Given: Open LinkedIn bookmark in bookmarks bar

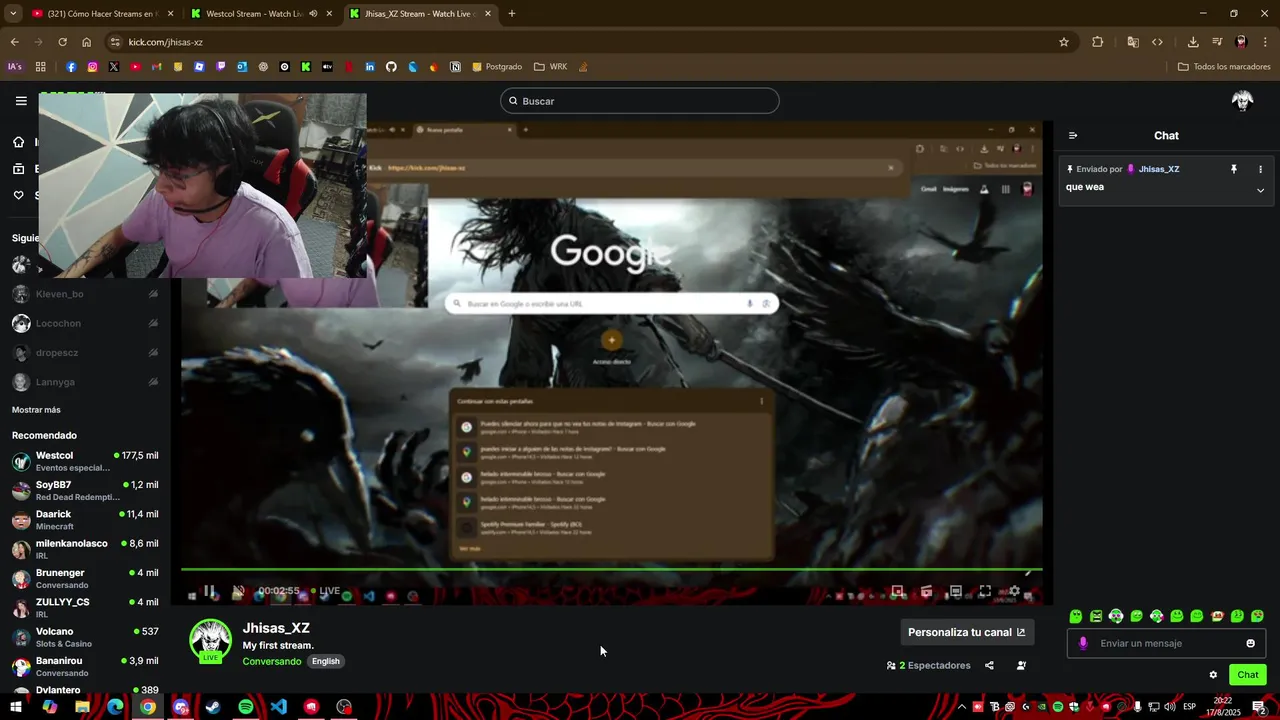Looking at the screenshot, I should pyautogui.click(x=370, y=67).
